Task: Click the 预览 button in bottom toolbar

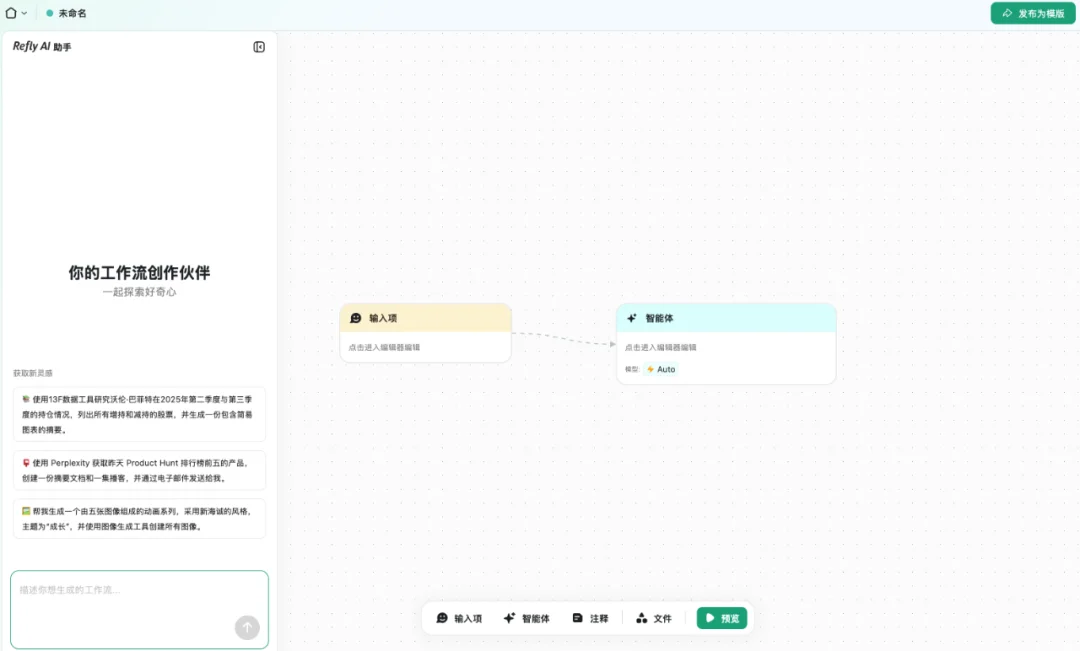Action: pyautogui.click(x=722, y=618)
